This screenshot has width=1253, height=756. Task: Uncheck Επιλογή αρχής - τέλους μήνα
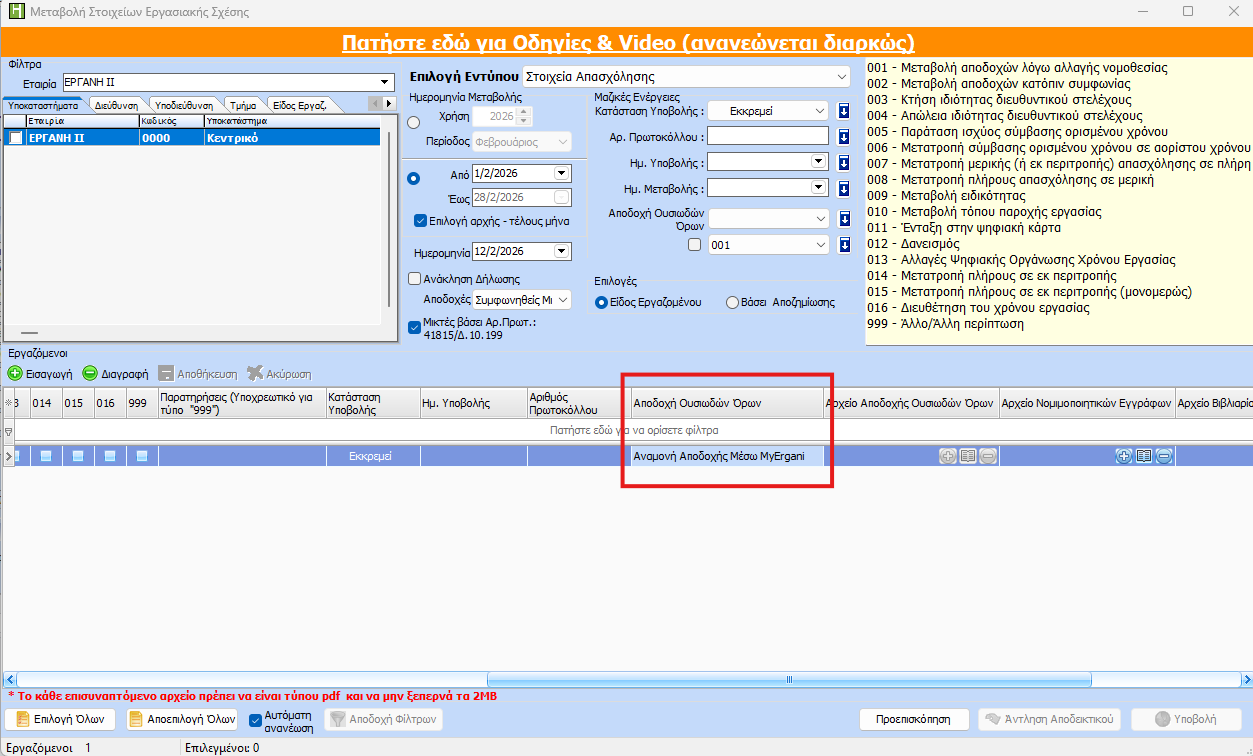coord(420,221)
